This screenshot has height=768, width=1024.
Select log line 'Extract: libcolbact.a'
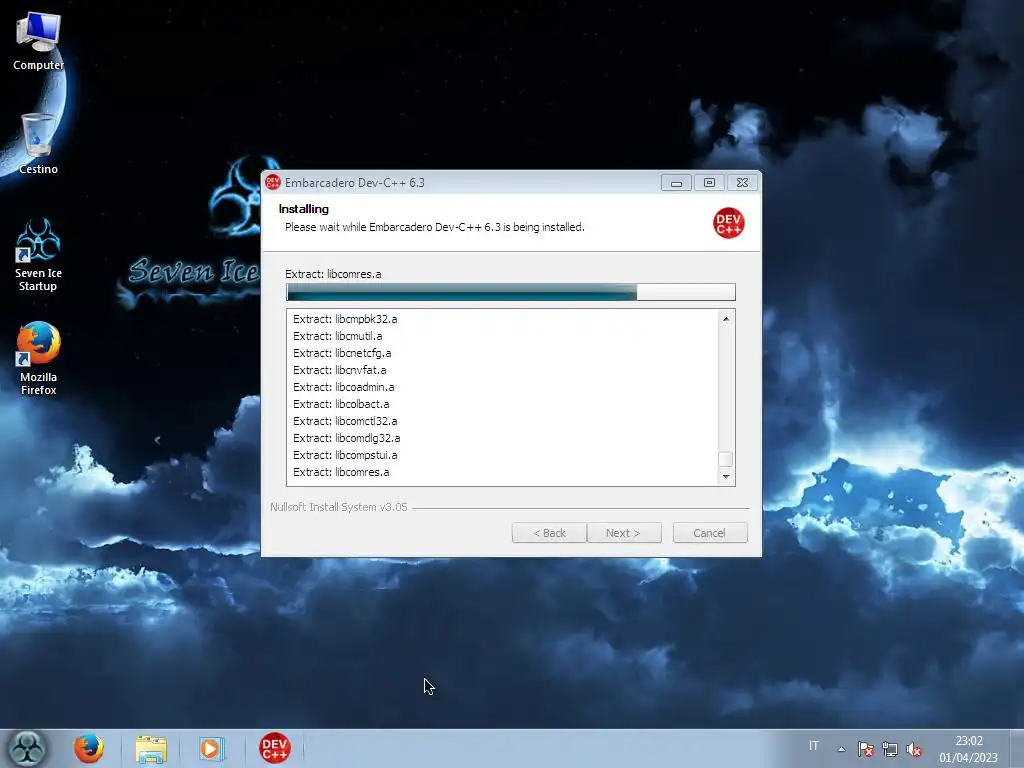tap(341, 404)
